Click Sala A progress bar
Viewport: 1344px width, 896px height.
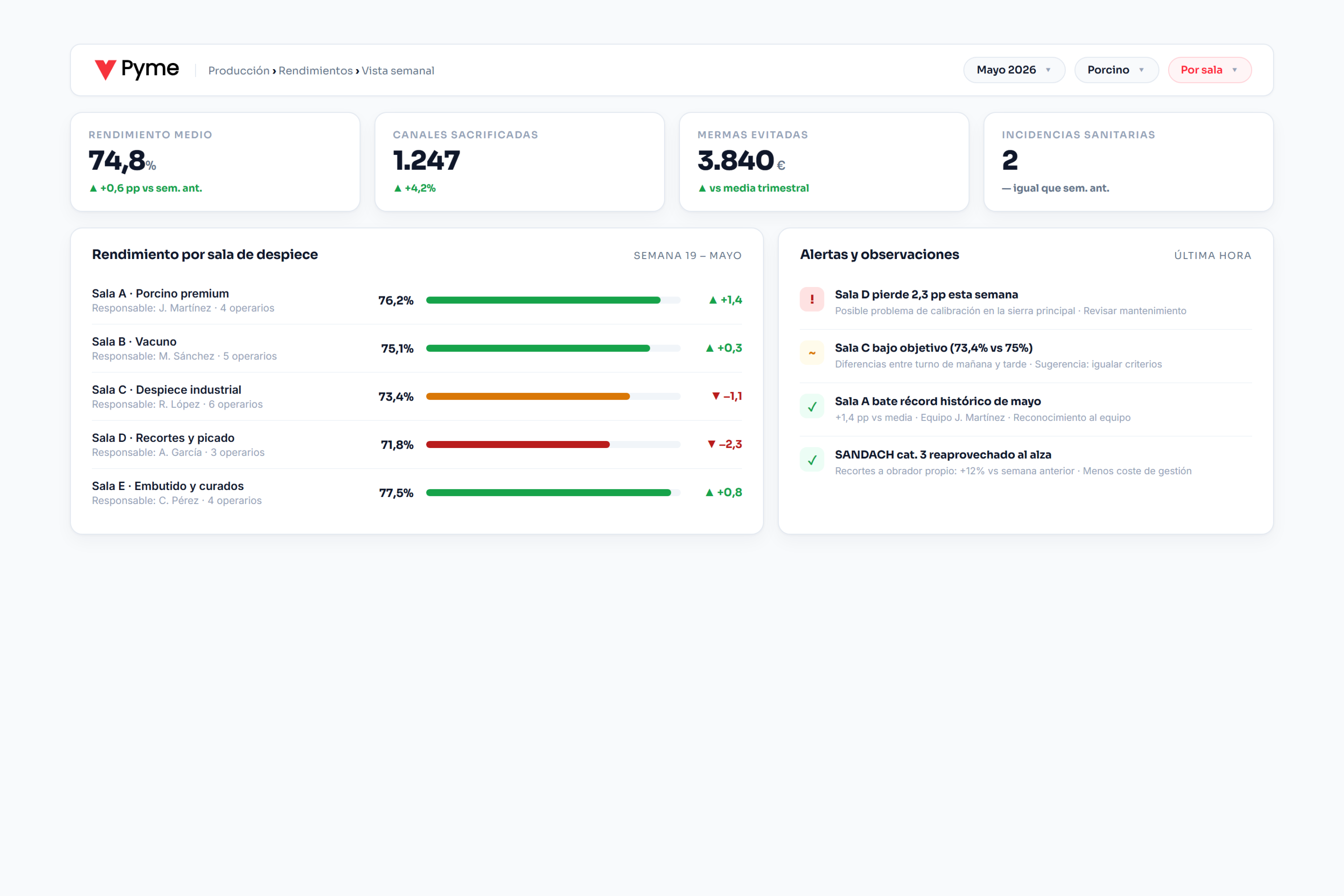tap(553, 300)
